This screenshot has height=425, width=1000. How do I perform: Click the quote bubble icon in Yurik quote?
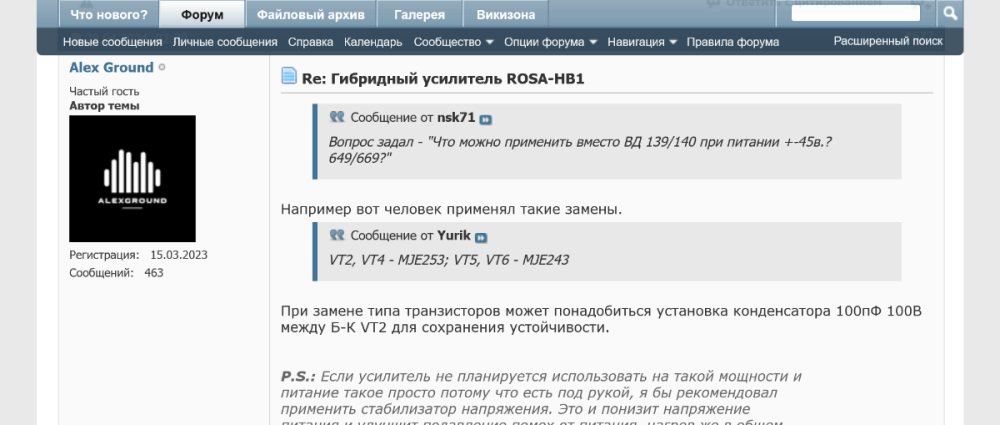[337, 236]
